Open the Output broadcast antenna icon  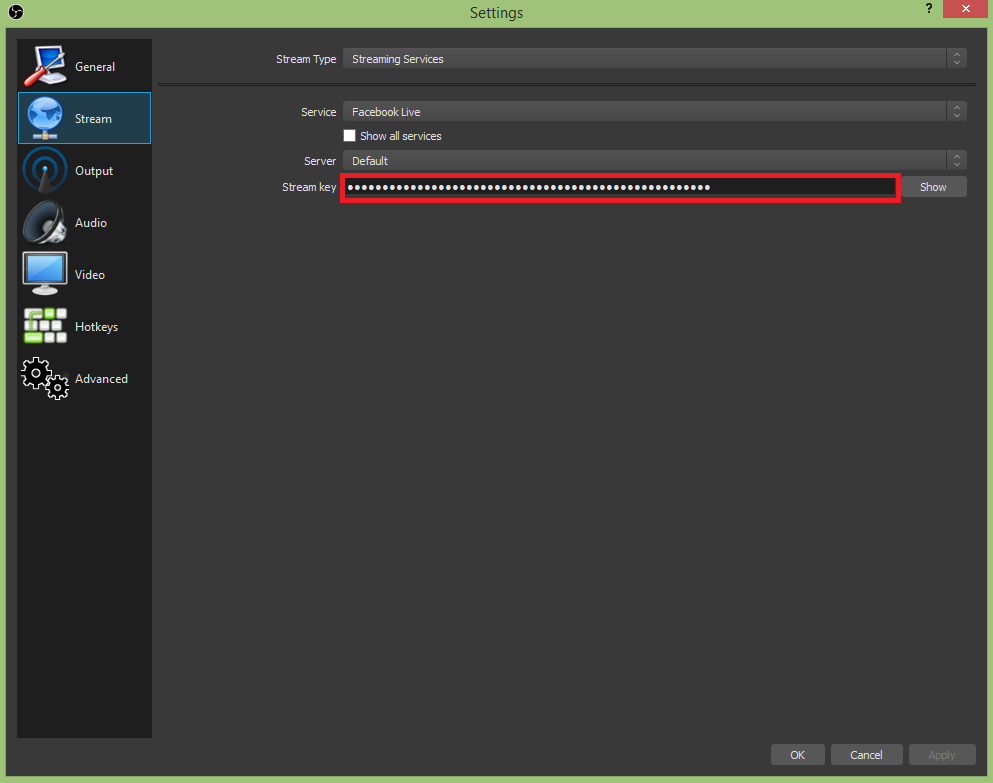pyautogui.click(x=45, y=170)
